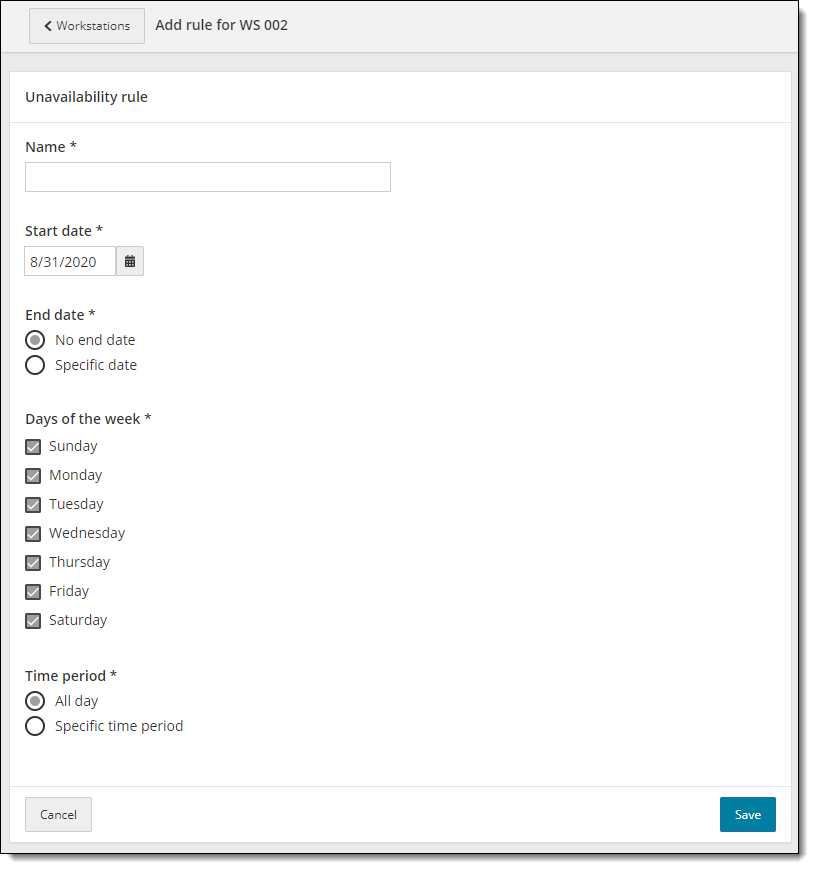Open the Start date calendar picker
This screenshot has height=869, width=814.
[x=130, y=262]
